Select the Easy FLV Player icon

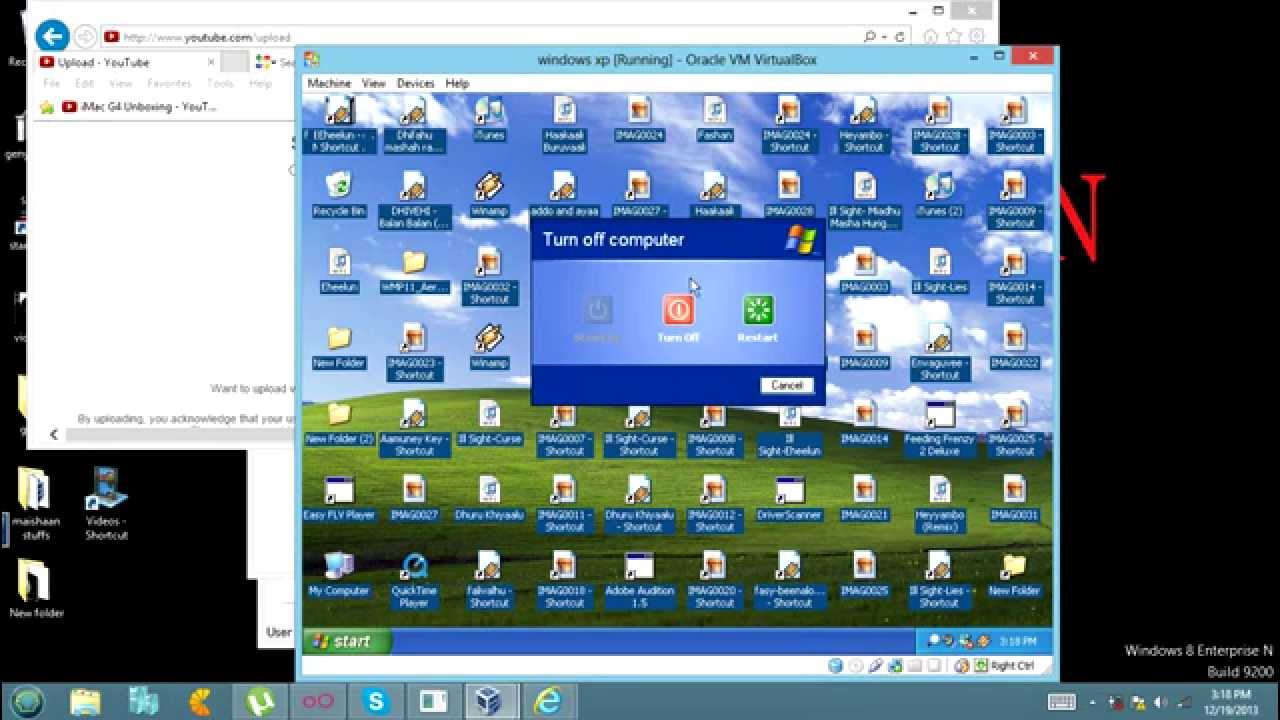click(339, 497)
